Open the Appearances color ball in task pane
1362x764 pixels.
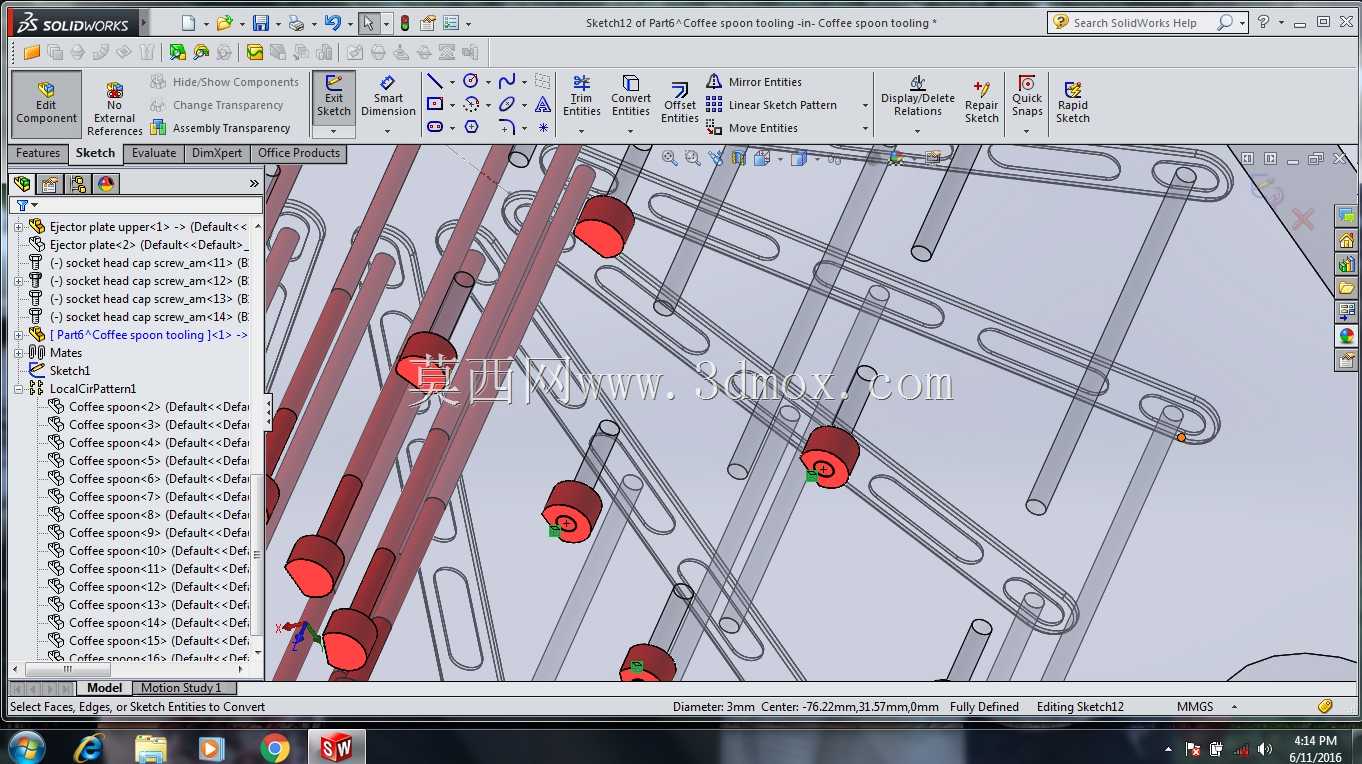(1346, 337)
